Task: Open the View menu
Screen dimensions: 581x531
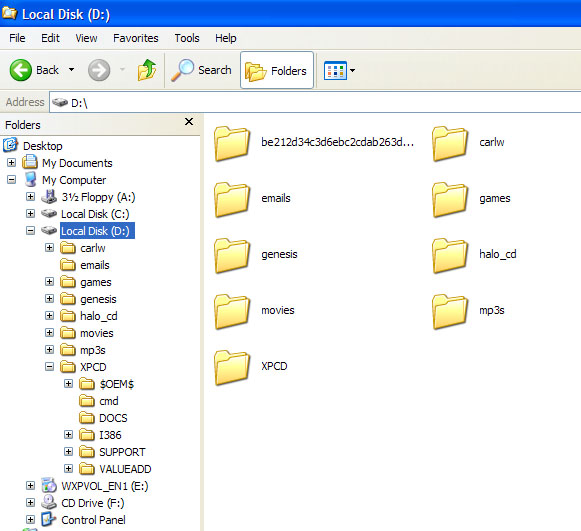Action: [86, 38]
